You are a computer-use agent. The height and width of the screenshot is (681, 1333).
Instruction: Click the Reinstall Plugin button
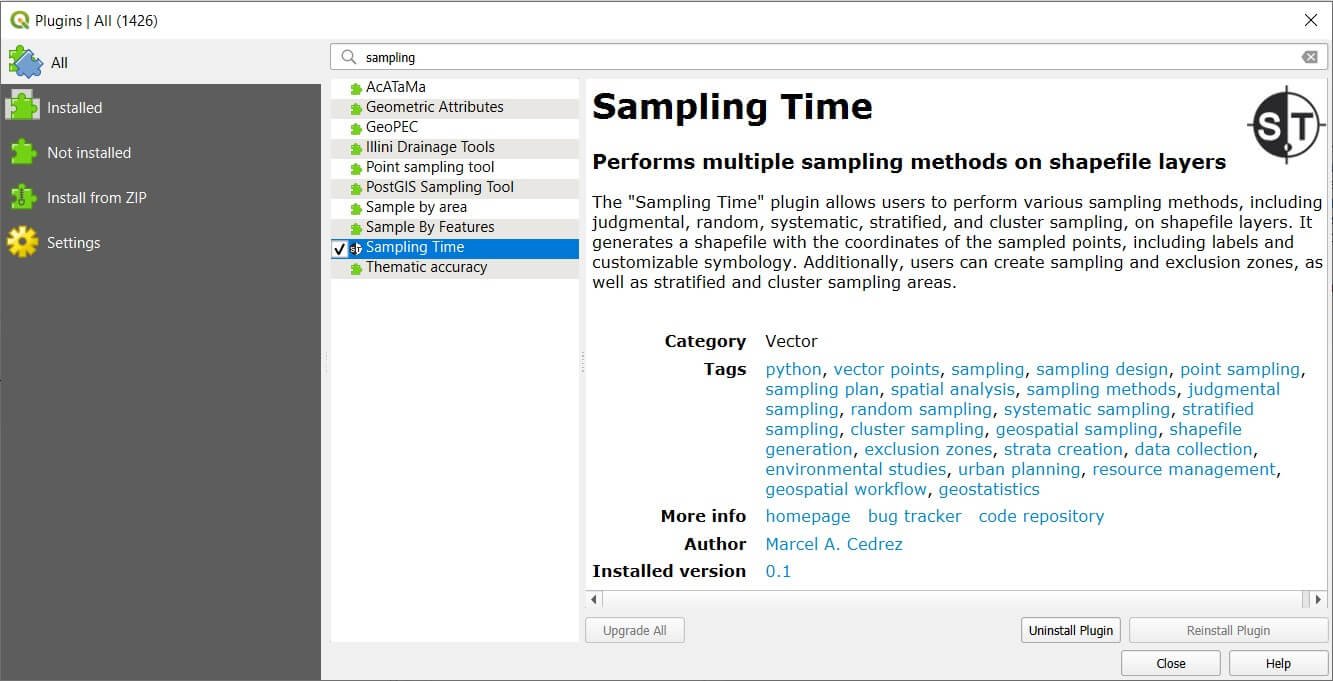tap(1228, 630)
